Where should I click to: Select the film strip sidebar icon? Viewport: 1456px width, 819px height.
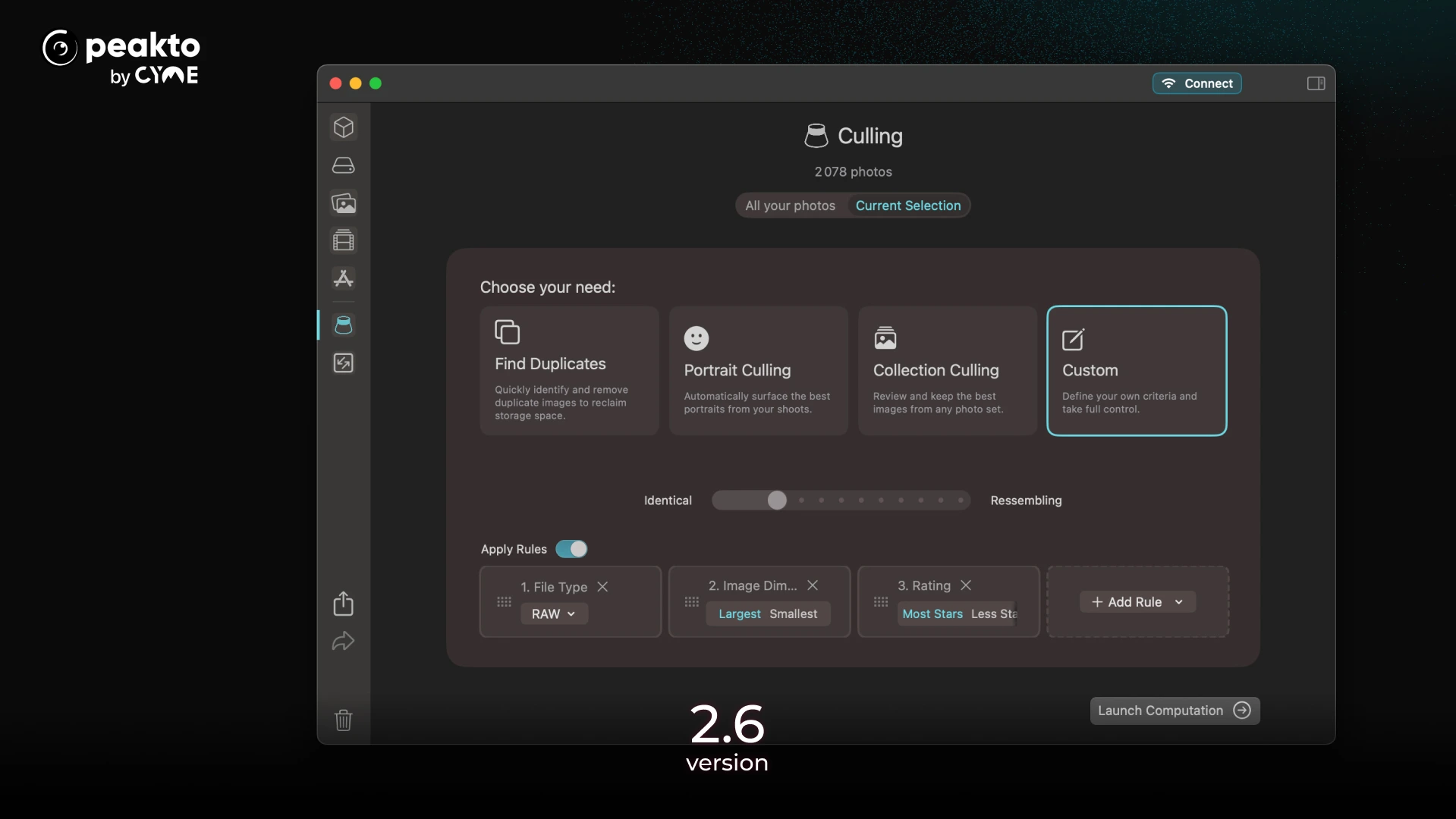point(344,240)
